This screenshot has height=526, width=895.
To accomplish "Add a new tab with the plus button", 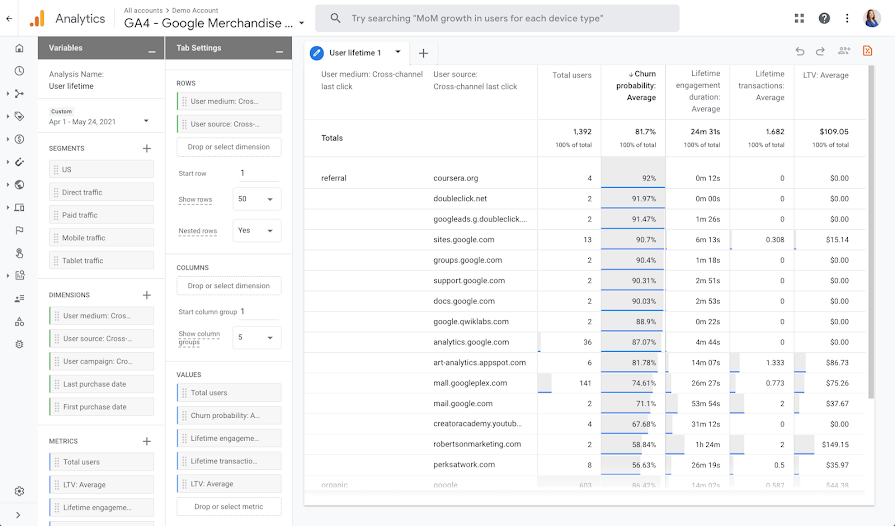I will pyautogui.click(x=424, y=53).
